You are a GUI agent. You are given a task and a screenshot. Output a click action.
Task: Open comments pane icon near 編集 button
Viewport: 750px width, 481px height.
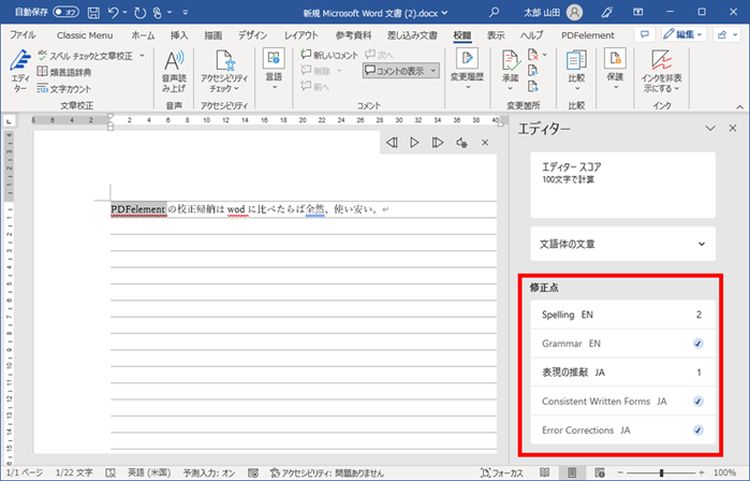pyautogui.click(x=645, y=34)
